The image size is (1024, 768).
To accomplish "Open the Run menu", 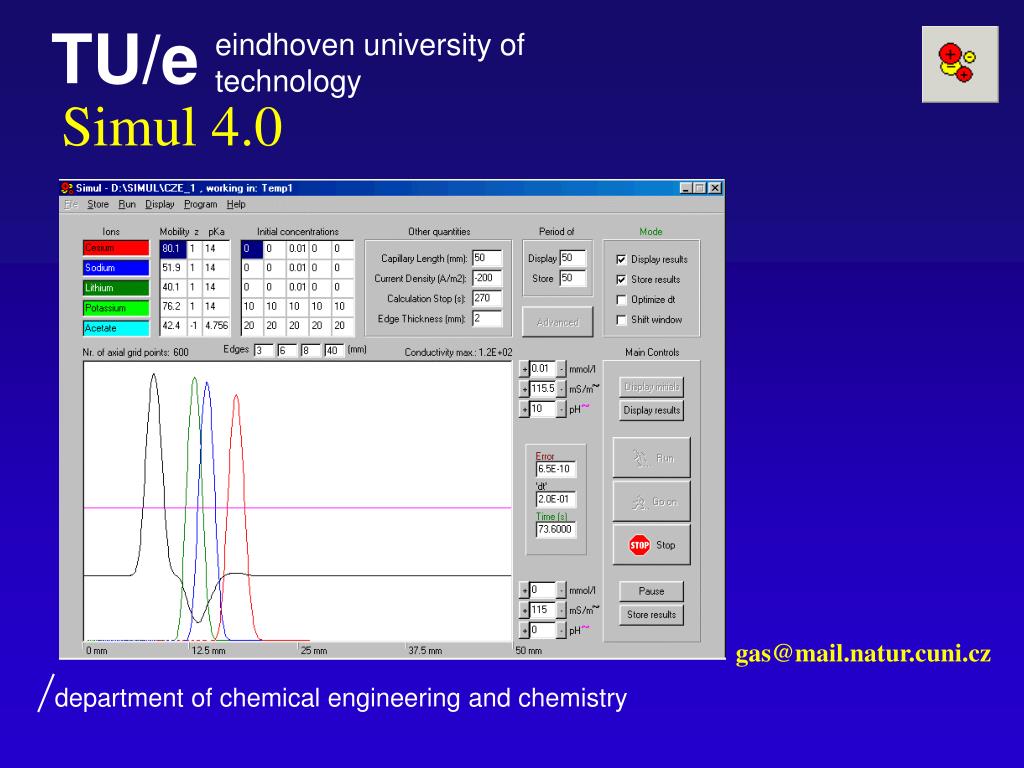I will [x=127, y=204].
